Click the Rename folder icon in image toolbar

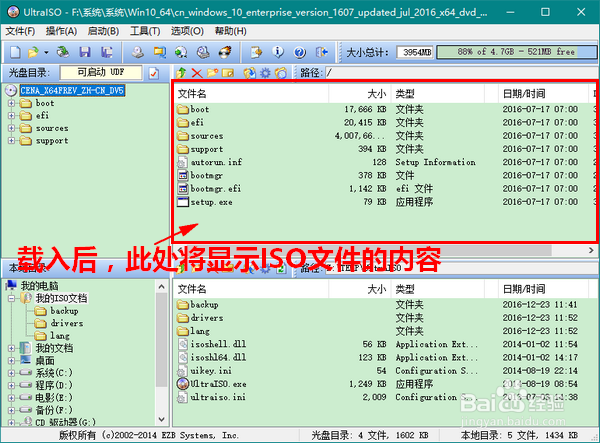coord(228,73)
